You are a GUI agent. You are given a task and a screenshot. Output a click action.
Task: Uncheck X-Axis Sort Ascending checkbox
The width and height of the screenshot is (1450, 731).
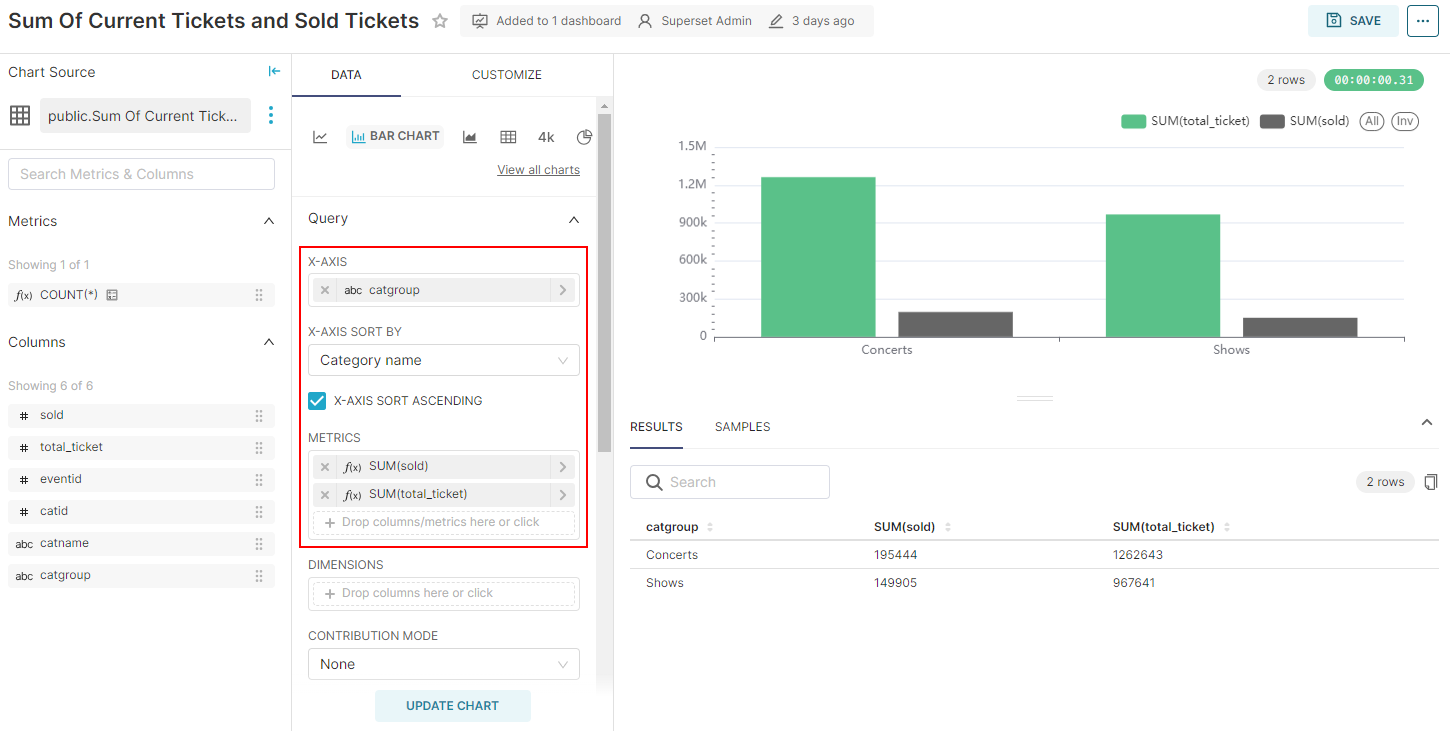[317, 401]
